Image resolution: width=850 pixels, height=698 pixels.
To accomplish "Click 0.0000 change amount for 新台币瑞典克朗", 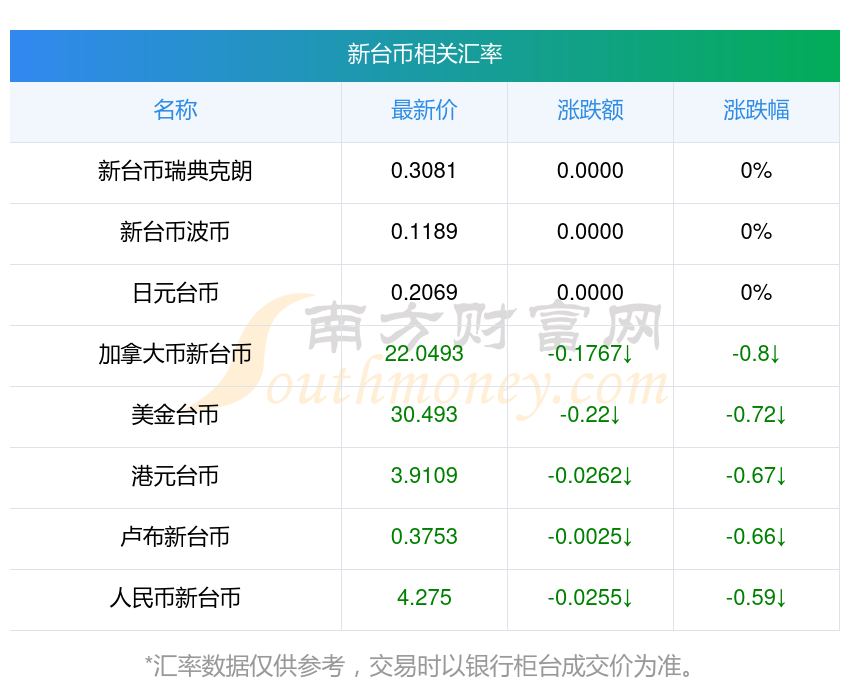I will point(590,171).
